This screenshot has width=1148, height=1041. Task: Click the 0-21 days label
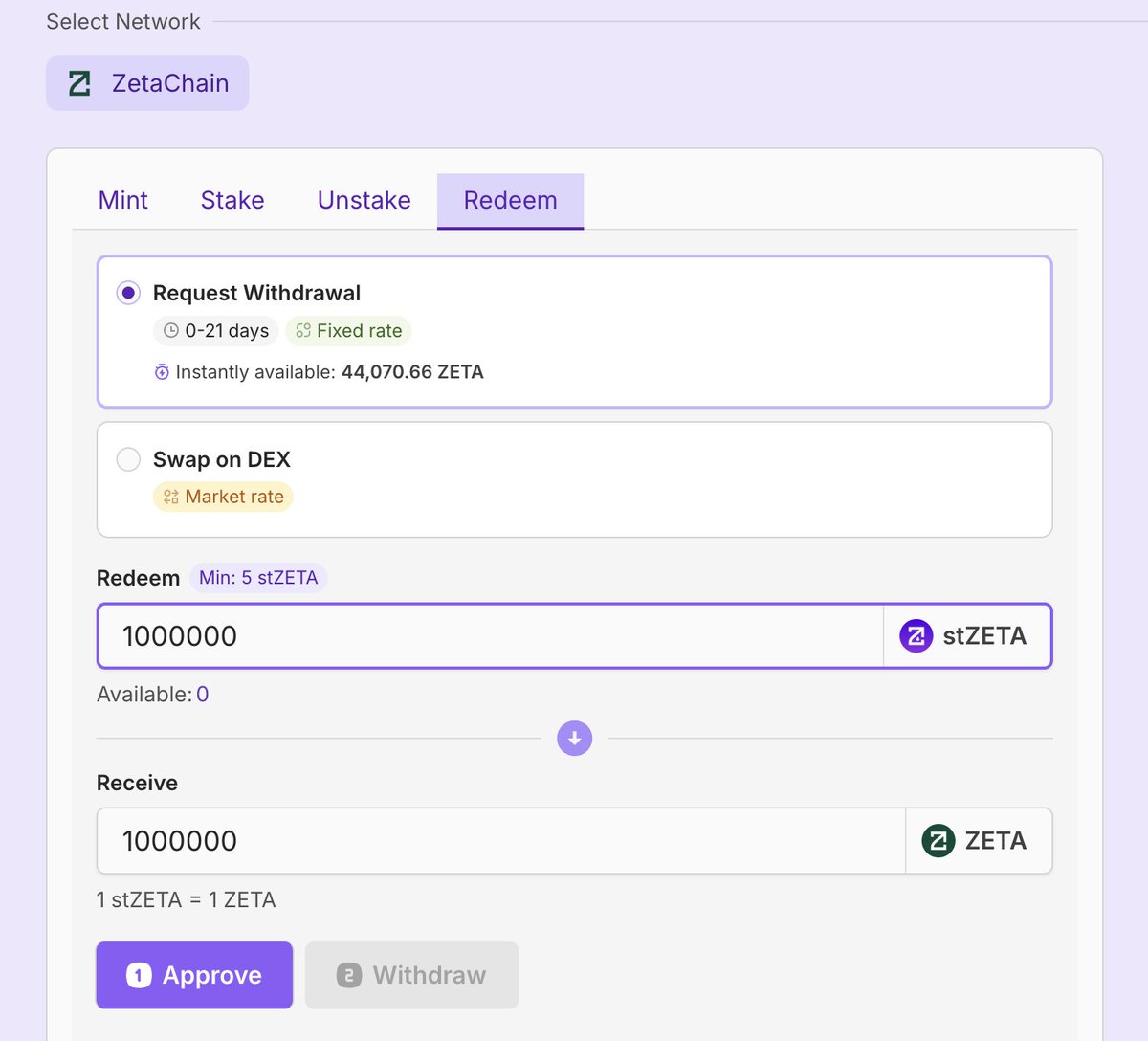(227, 331)
